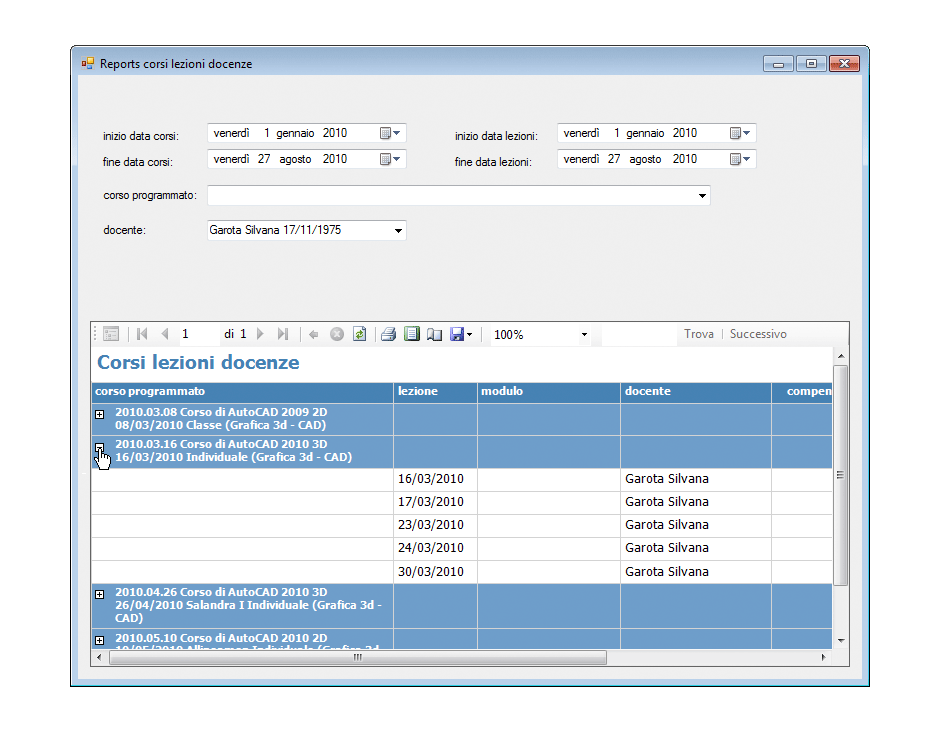Viewport: 940px width, 732px height.
Task: Click the lezione date 16/03/2010
Action: 431,478
